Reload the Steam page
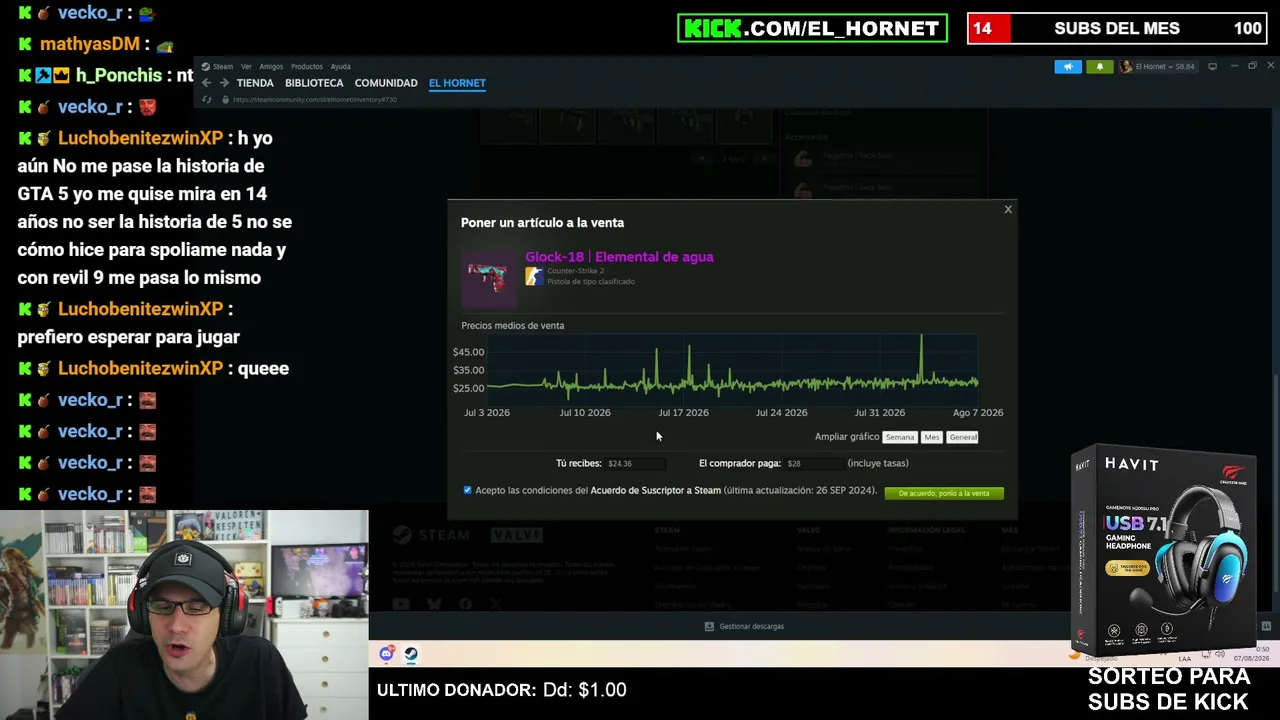The image size is (1280, 720). [x=207, y=100]
